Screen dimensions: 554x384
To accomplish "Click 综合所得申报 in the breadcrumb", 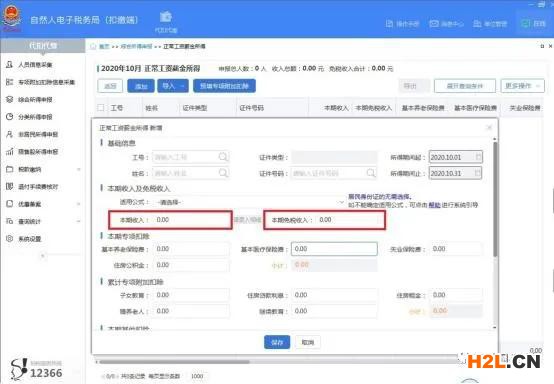I will tap(136, 46).
